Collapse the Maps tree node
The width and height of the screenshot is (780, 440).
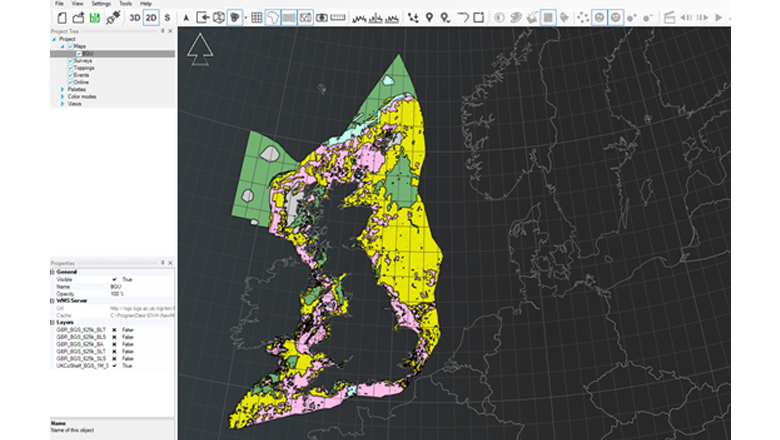(x=62, y=46)
